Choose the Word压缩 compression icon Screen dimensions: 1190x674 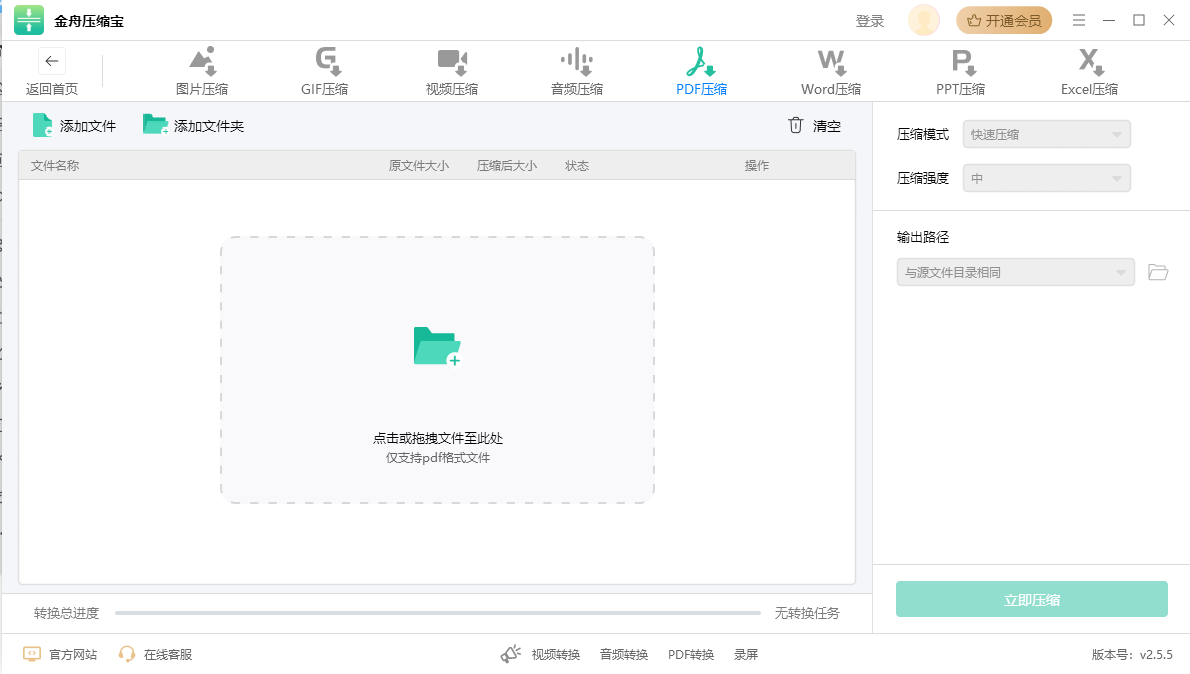(x=831, y=72)
